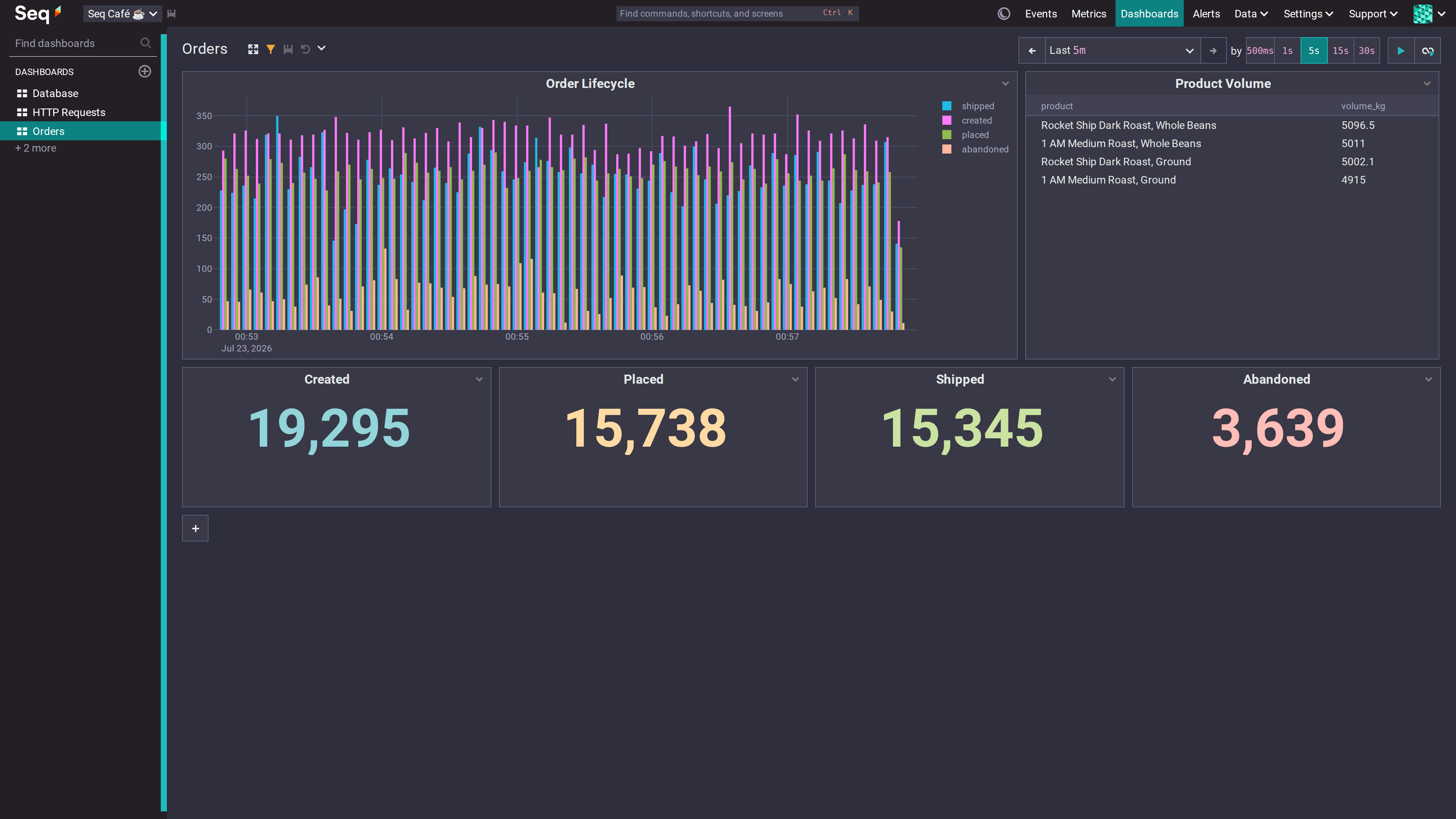1456x819 pixels.
Task: Group by 1s interval
Action: click(1288, 50)
